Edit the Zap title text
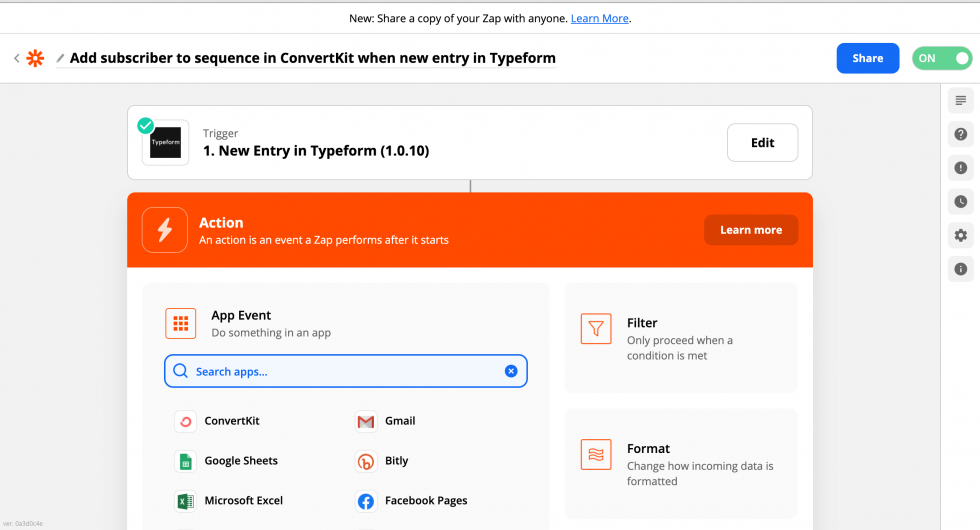The image size is (980, 530). click(x=312, y=58)
